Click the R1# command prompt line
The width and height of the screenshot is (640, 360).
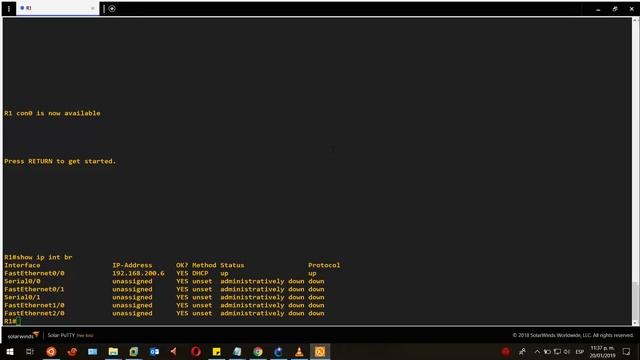coord(12,321)
